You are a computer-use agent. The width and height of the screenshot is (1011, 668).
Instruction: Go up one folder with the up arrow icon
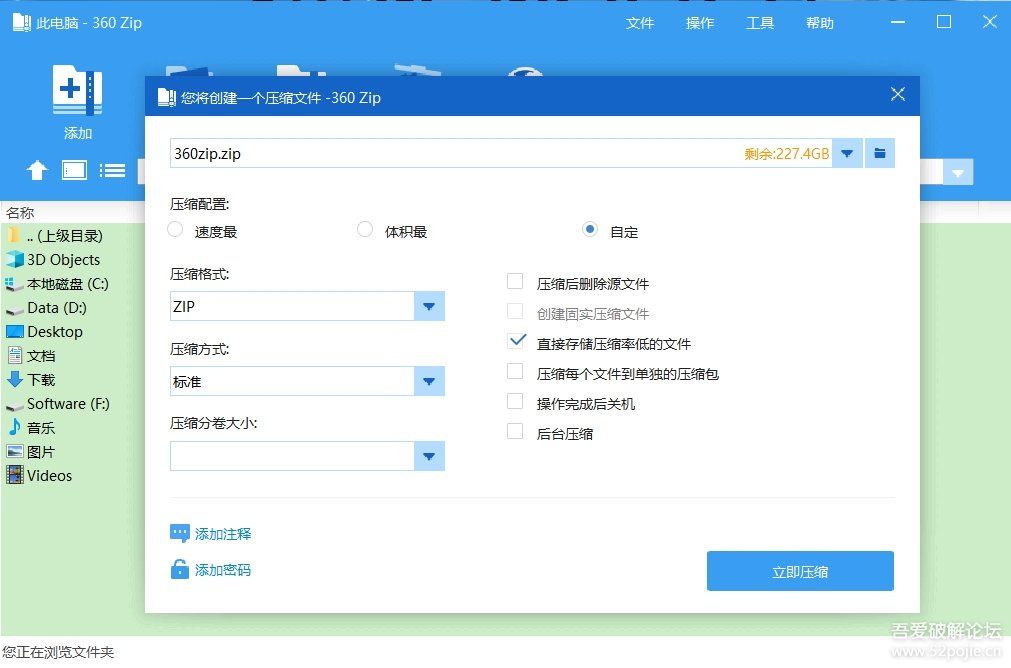tap(37, 170)
